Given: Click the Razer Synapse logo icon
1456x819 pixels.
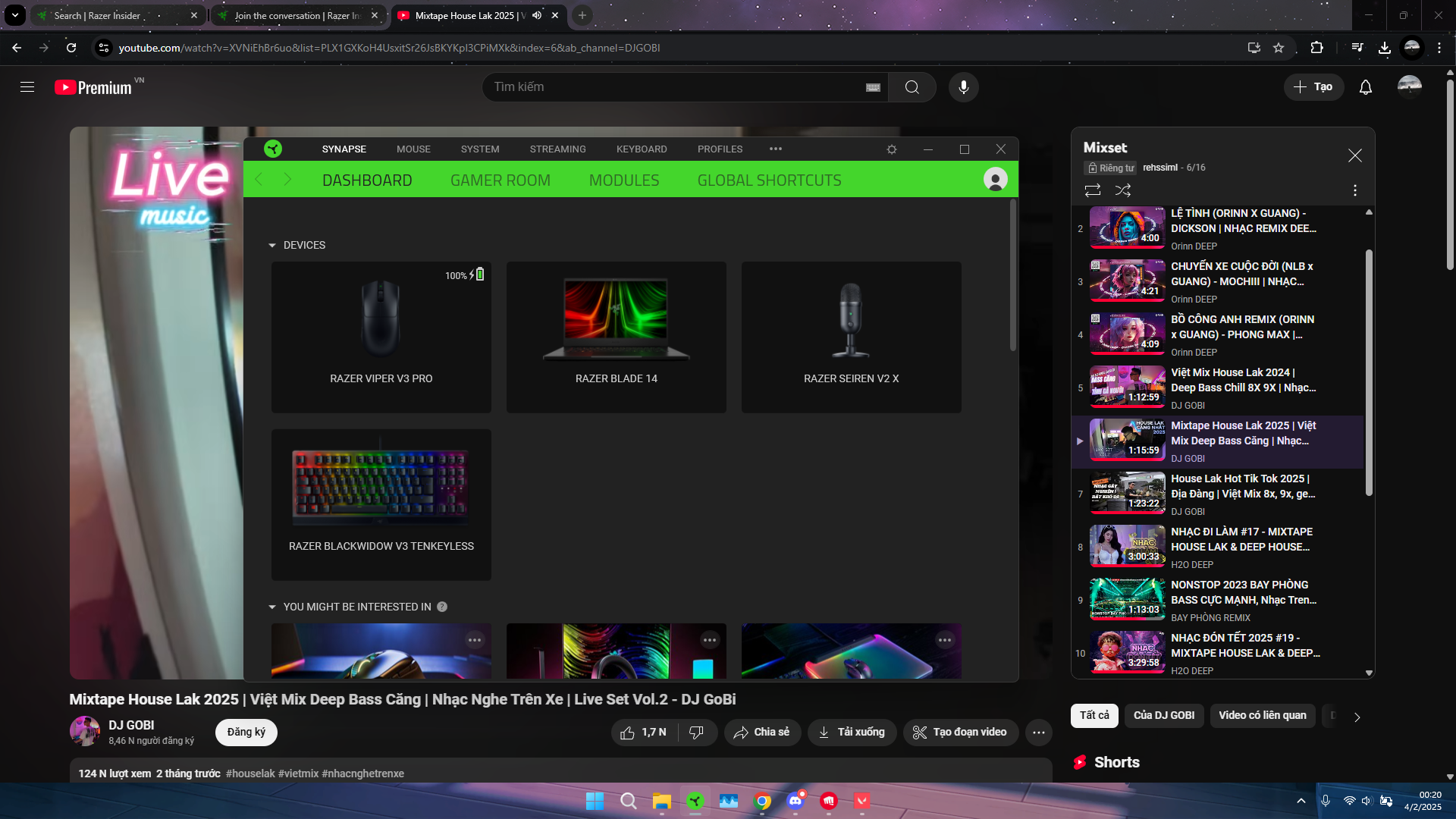Looking at the screenshot, I should [273, 149].
